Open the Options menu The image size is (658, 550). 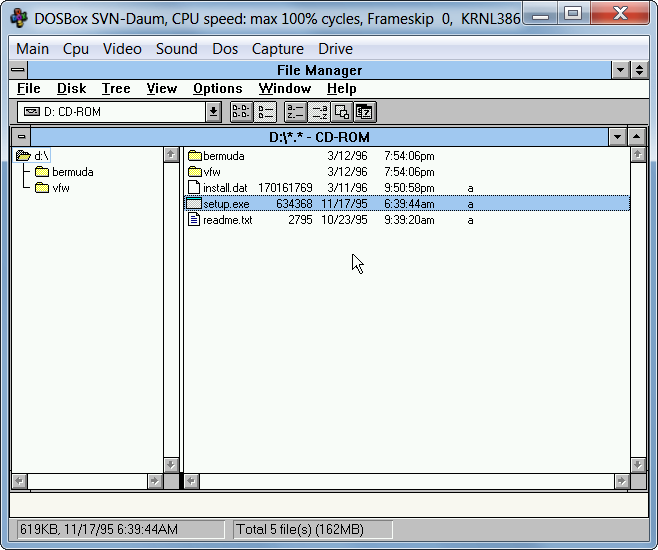[x=217, y=89]
